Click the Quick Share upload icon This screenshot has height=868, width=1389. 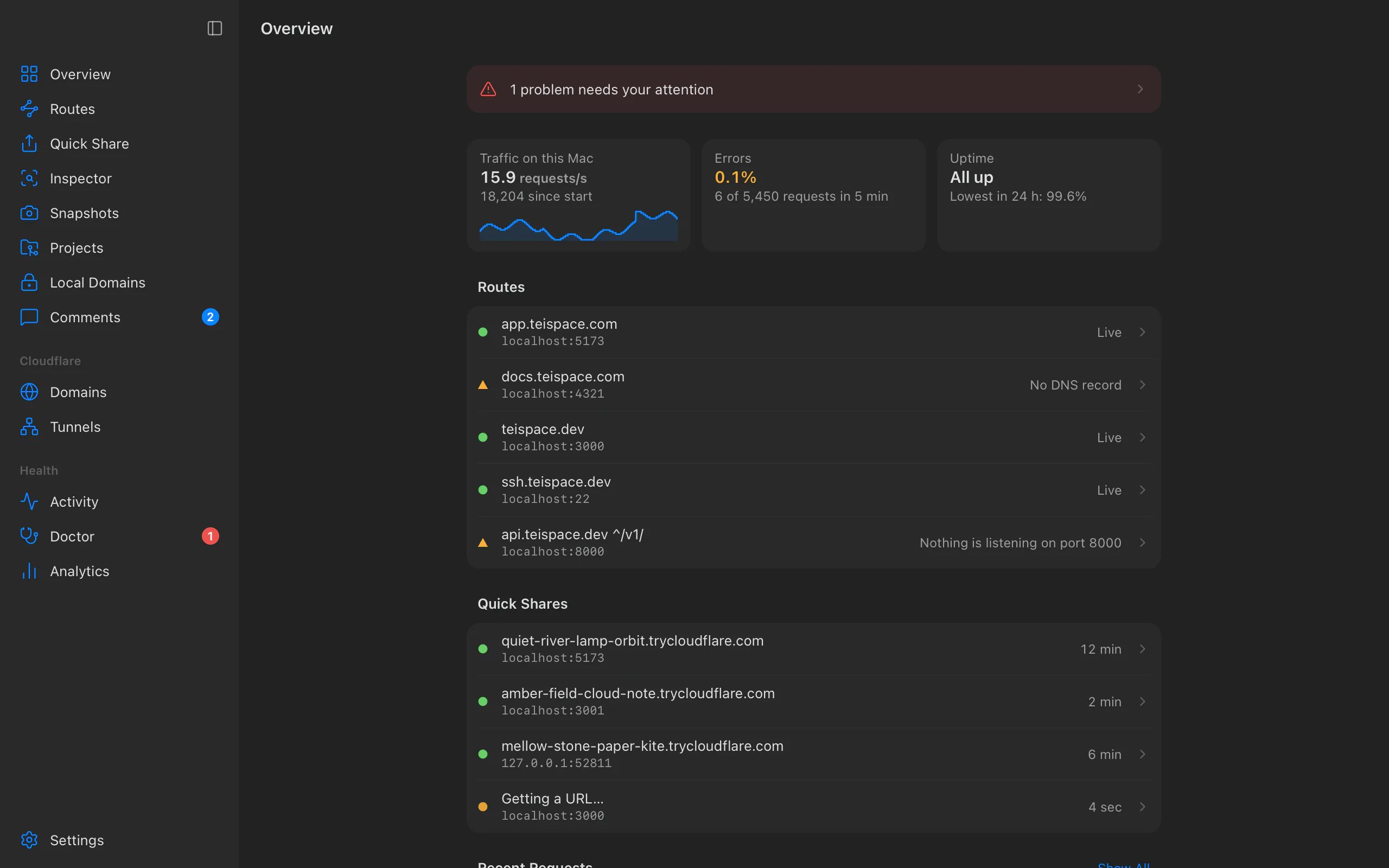(x=29, y=144)
